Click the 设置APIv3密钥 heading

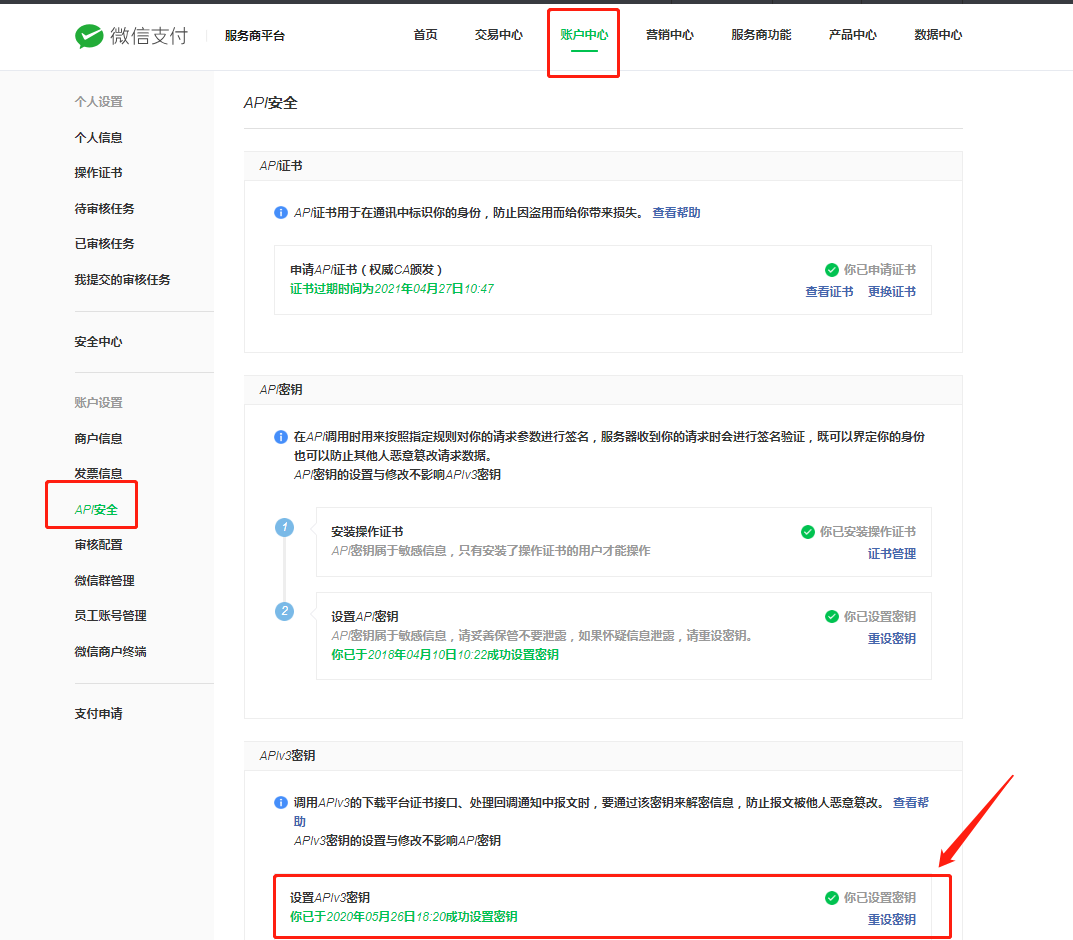330,898
